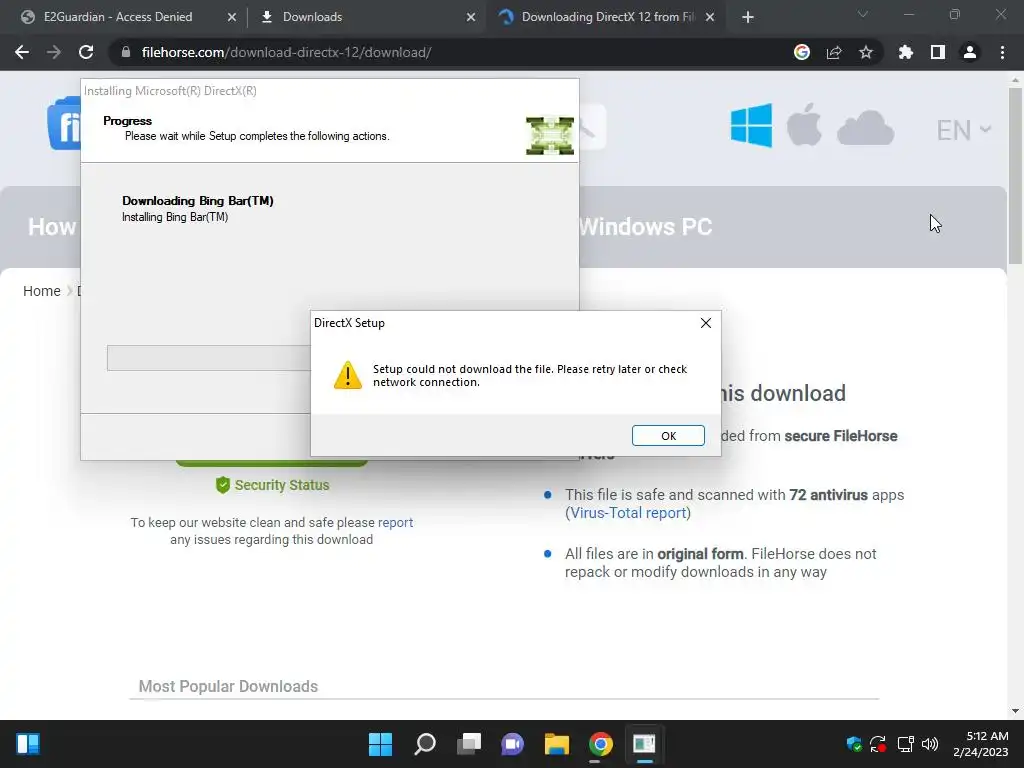1024x768 pixels.
Task: Click the green download button edge
Action: pos(272,463)
